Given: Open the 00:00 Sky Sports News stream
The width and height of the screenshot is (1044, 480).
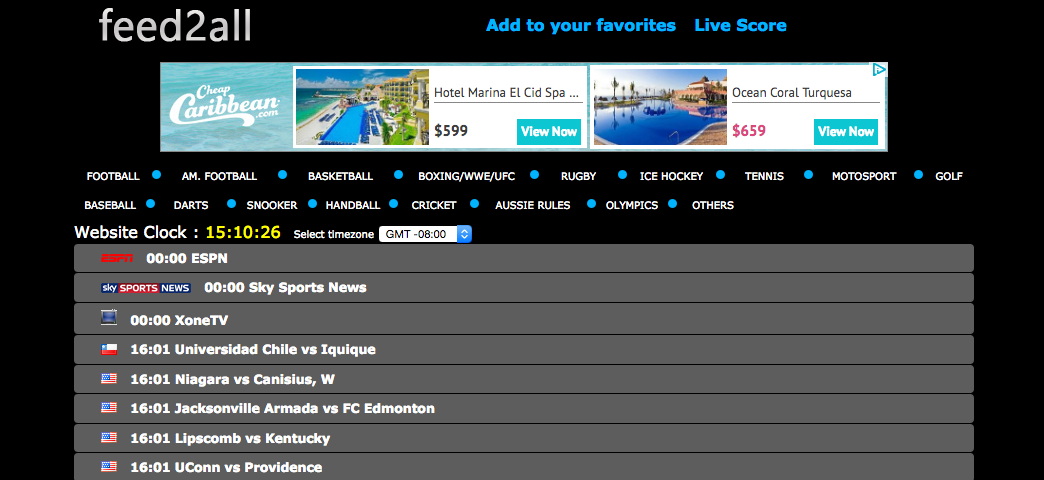Looking at the screenshot, I should (x=523, y=288).
